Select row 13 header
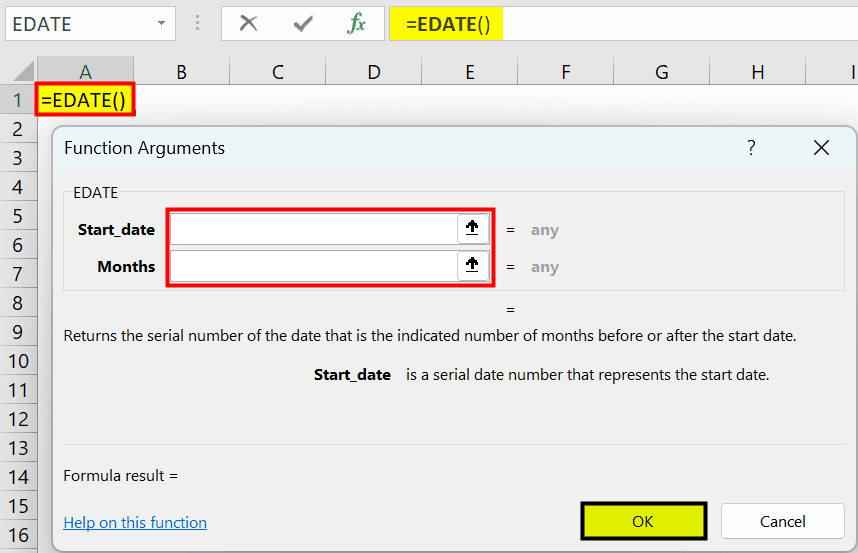 18,448
